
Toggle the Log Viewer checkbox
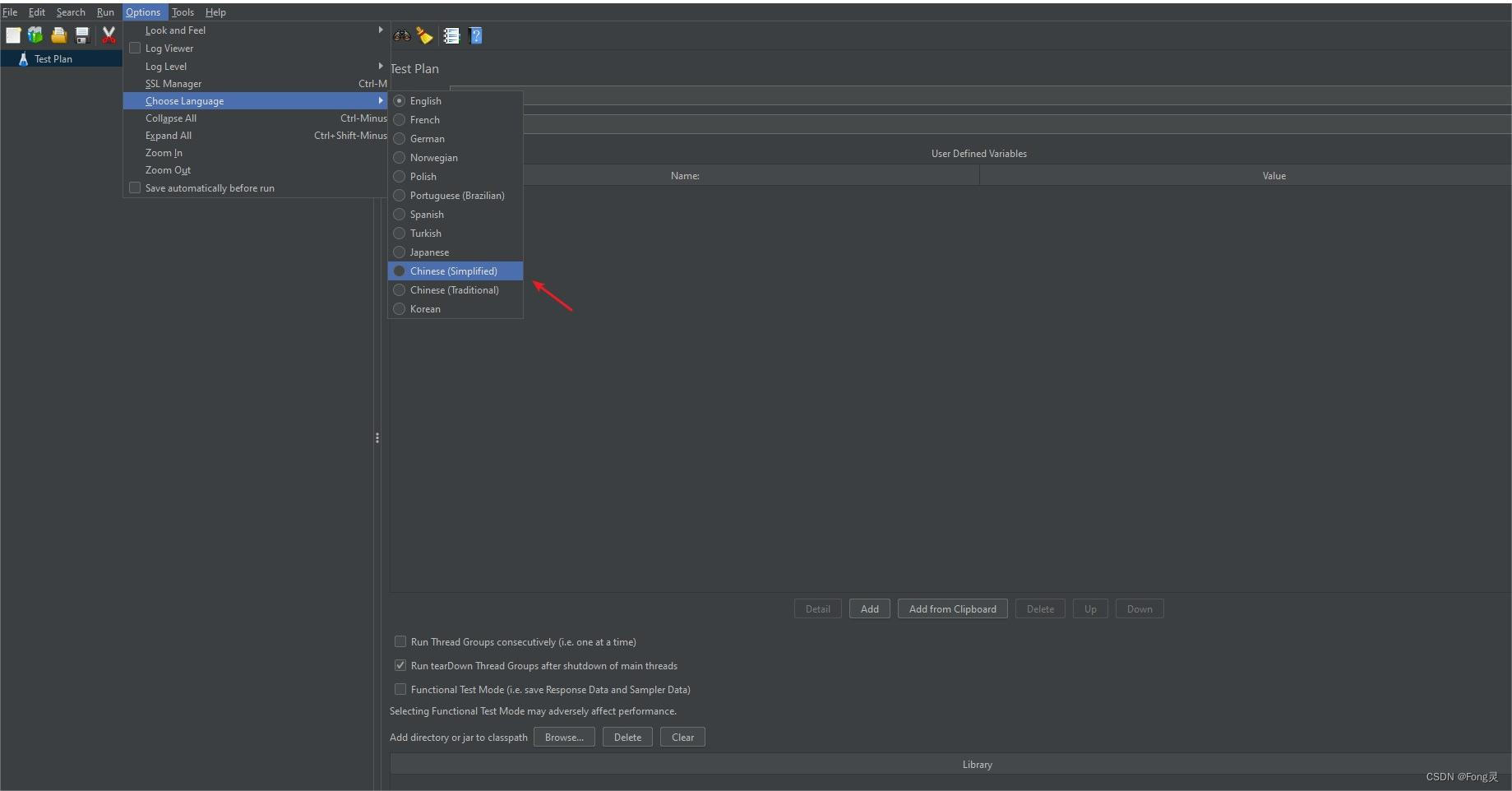[135, 49]
